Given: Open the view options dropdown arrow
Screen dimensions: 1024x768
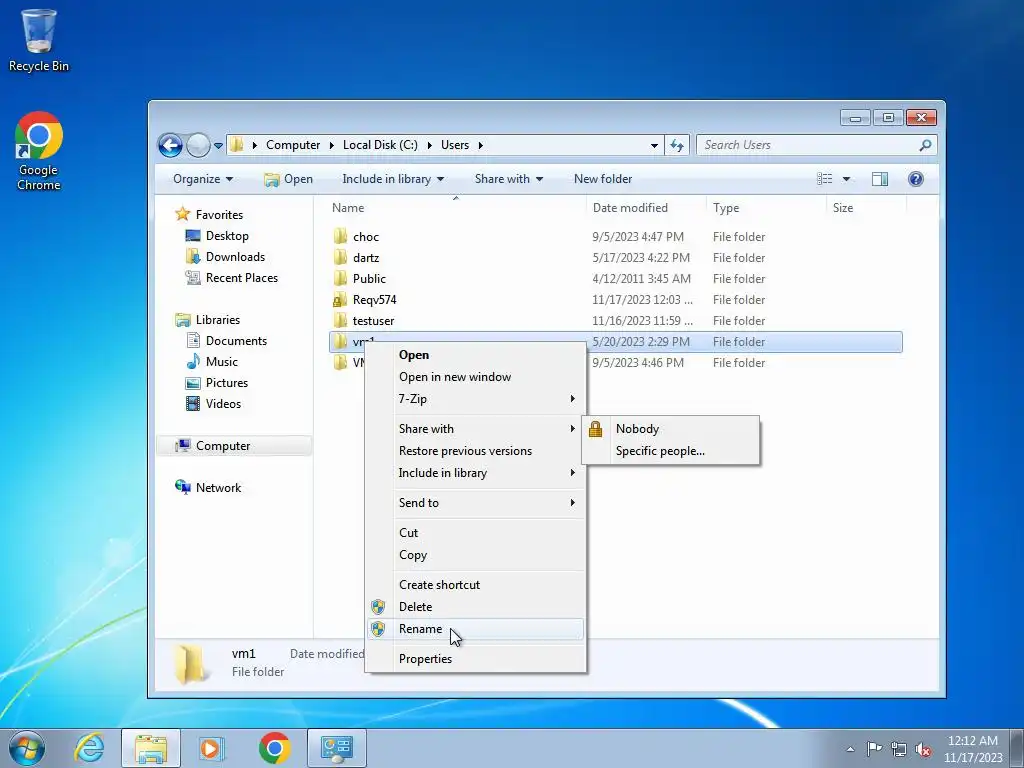Looking at the screenshot, I should [x=846, y=179].
